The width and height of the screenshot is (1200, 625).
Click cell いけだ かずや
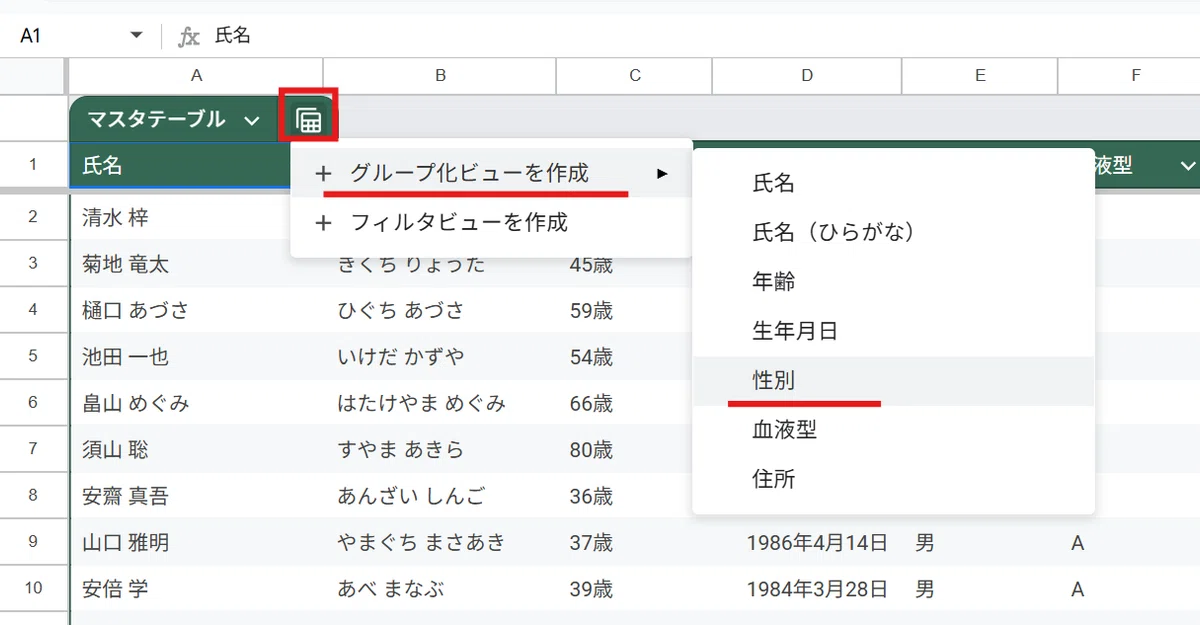[440, 356]
